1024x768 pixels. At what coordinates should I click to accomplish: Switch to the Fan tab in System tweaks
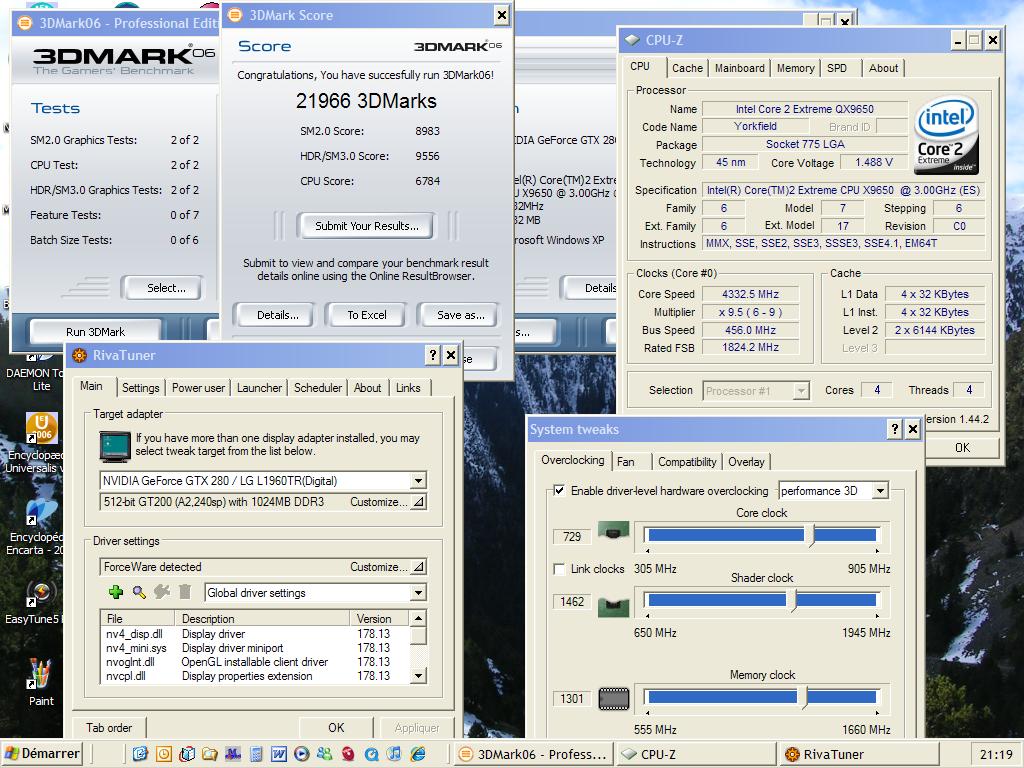[x=626, y=462]
